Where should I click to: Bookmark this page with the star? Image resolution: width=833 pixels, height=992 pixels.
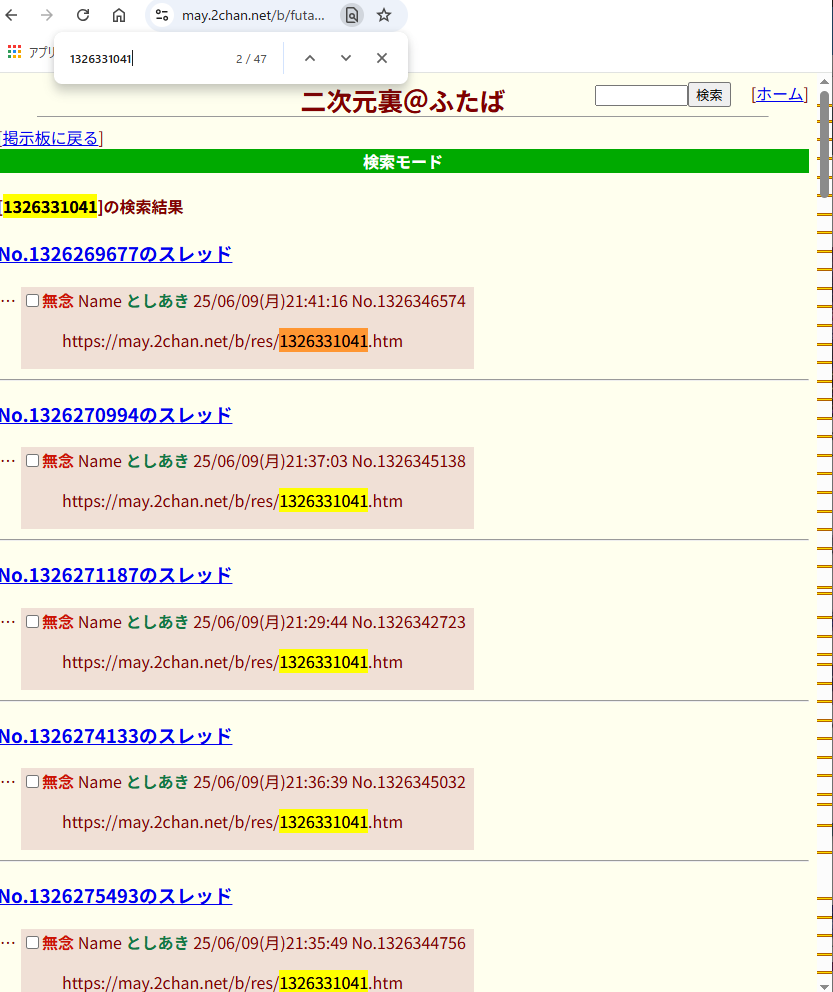(384, 15)
